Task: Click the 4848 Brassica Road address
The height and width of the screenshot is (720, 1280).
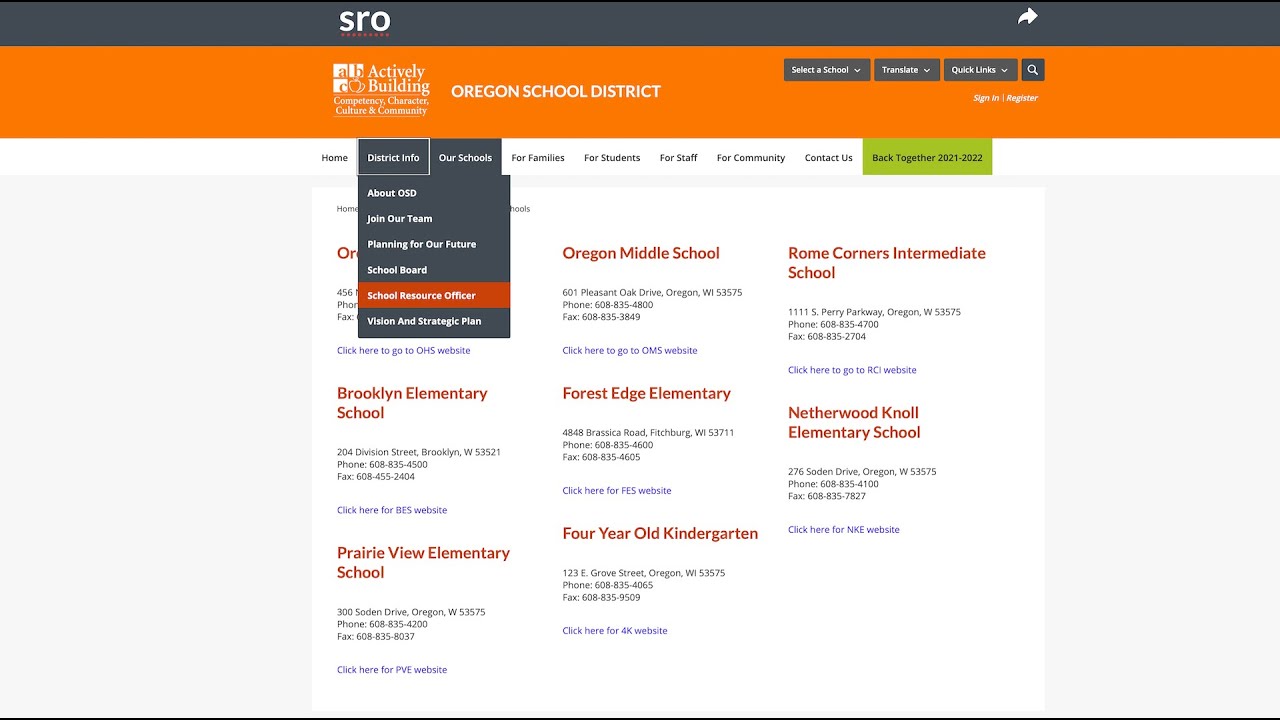Action: [648, 433]
